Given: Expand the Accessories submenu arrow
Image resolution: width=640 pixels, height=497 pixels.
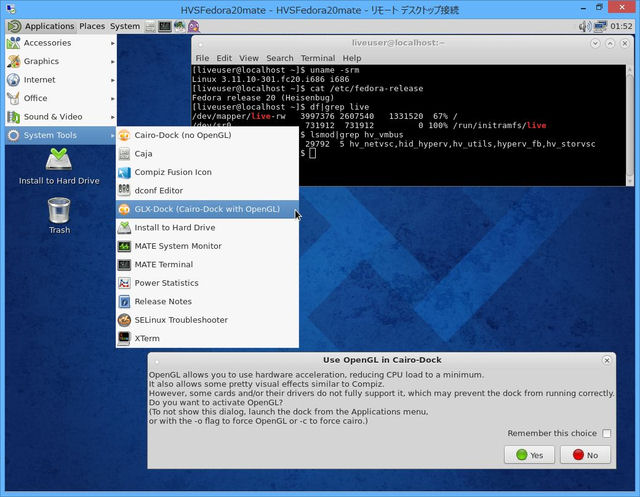Looking at the screenshot, I should pyautogui.click(x=113, y=43).
